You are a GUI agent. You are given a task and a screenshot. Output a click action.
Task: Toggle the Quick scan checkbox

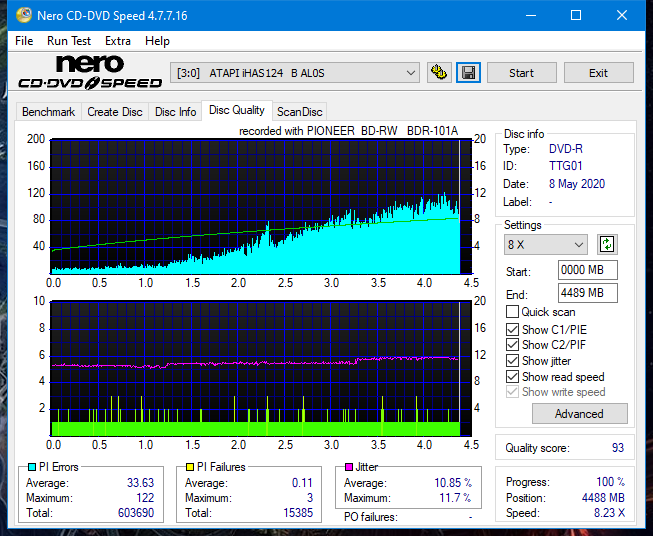pos(512,312)
